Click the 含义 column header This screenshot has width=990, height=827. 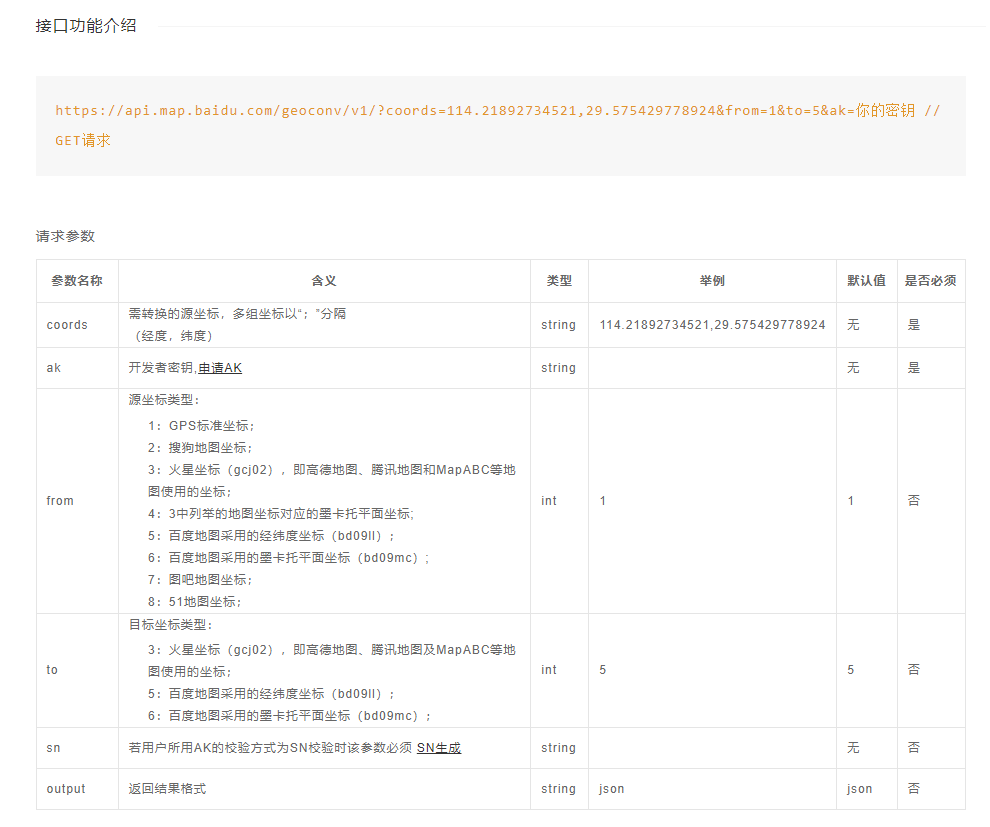pyautogui.click(x=324, y=281)
